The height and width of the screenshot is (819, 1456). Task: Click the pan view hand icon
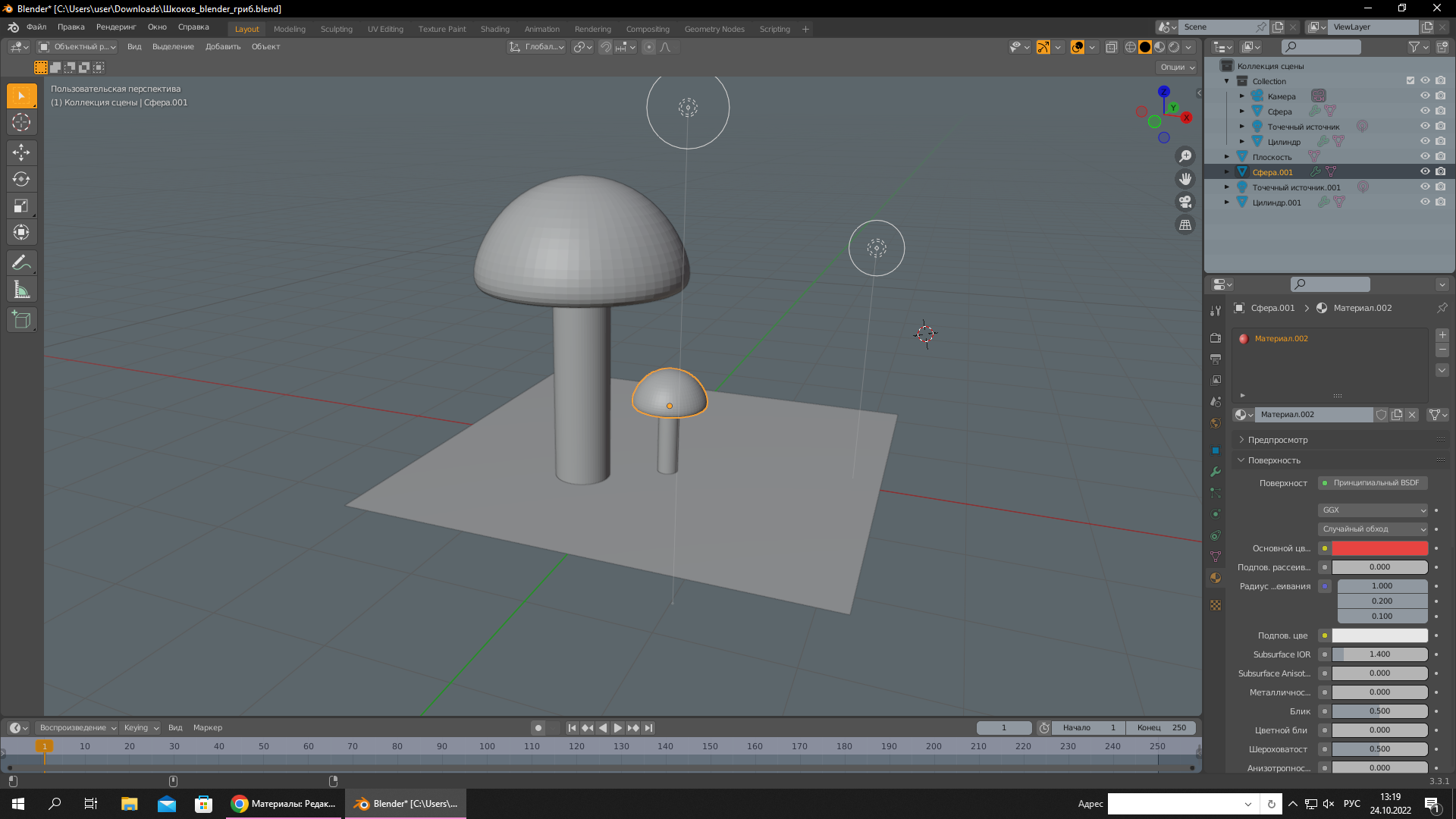pos(1185,179)
